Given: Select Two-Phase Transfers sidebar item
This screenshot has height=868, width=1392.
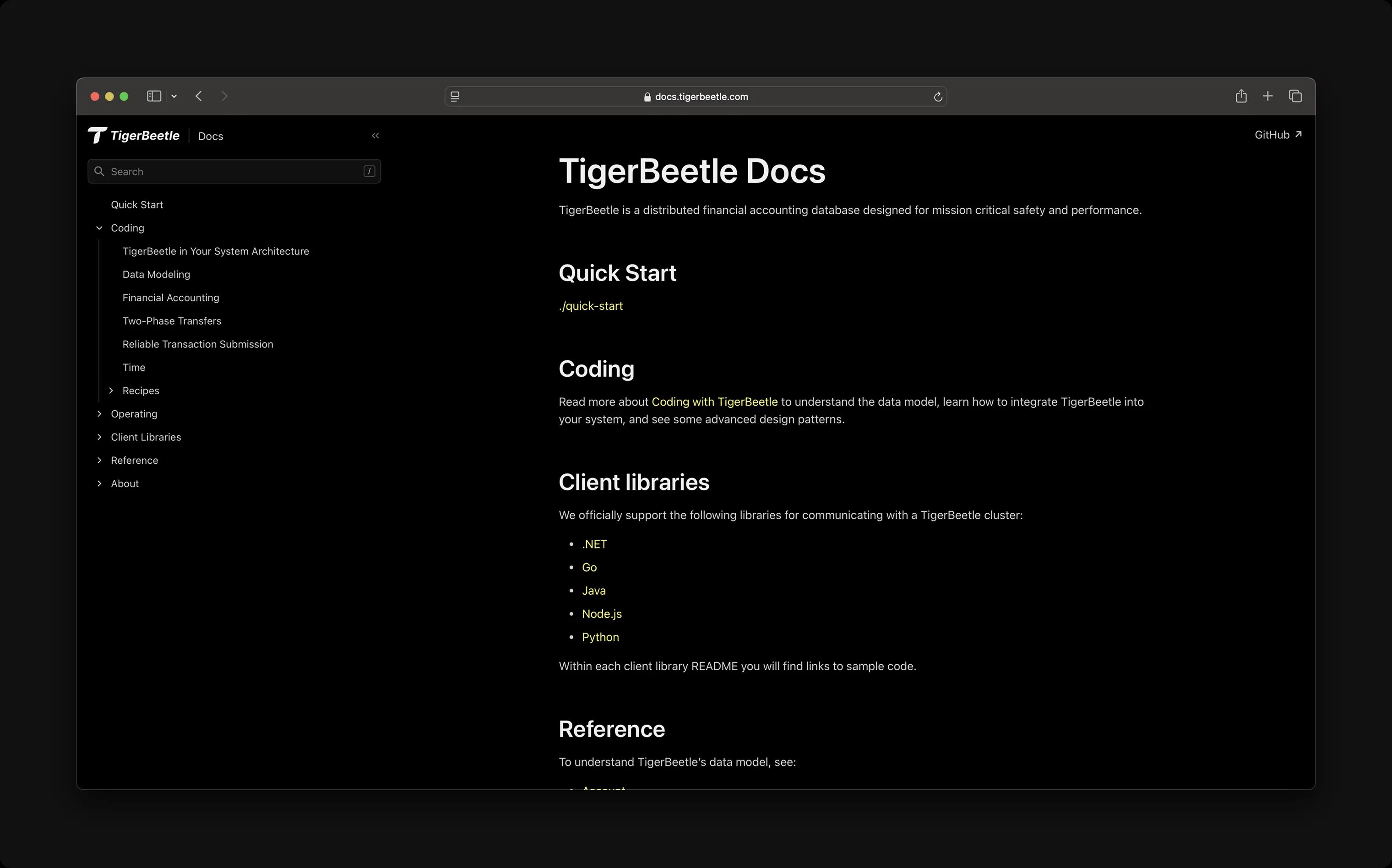Looking at the screenshot, I should point(172,321).
